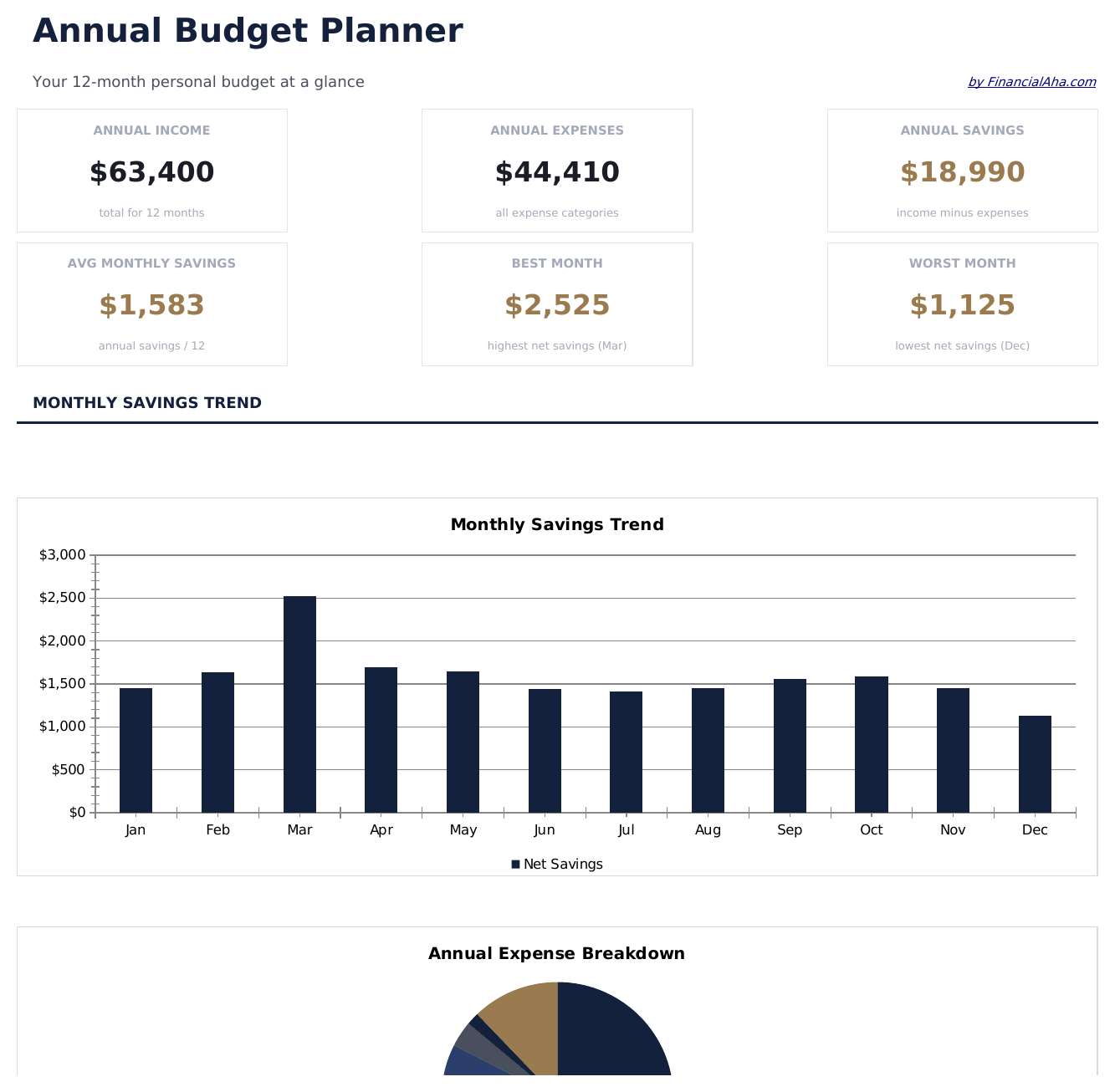
Task: Select the Avg Monthly Savings $1,583 card
Action: [152, 304]
